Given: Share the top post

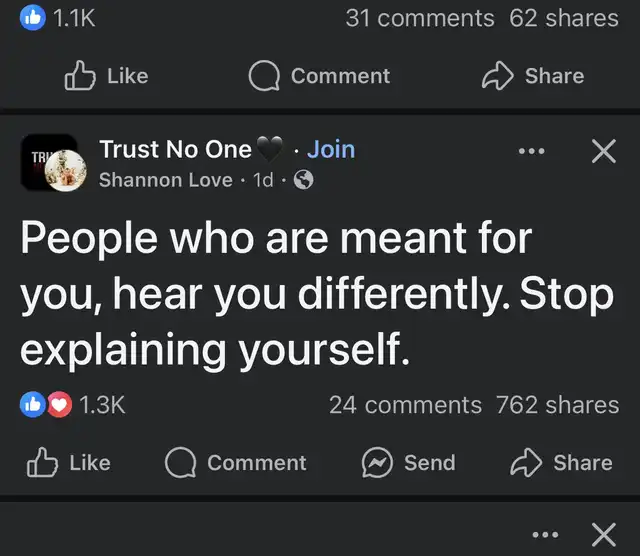Looking at the screenshot, I should (535, 76).
